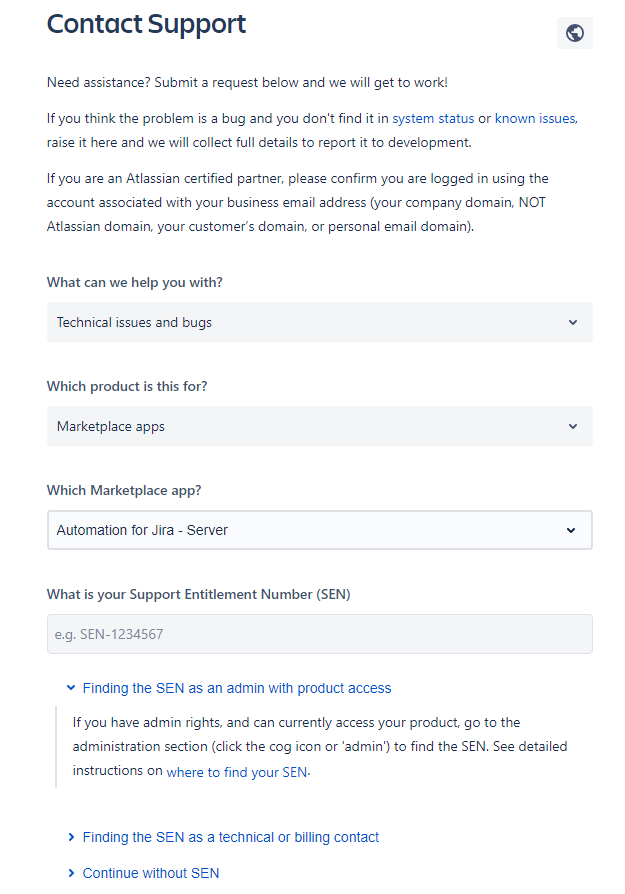Expand 'Finding the SEN as a technical or billing contact'
Screen dimensions: 625x894
(x=231, y=837)
